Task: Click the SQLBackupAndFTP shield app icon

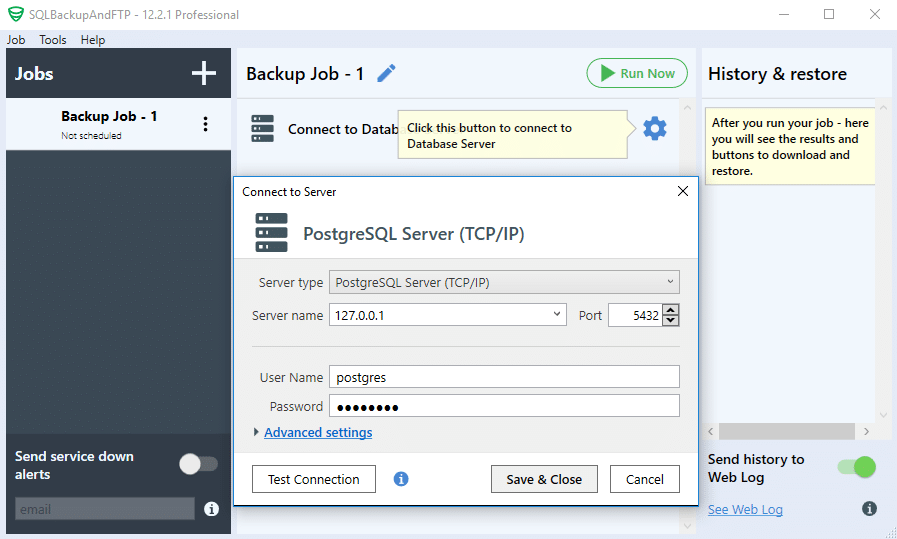Action: click(x=15, y=14)
